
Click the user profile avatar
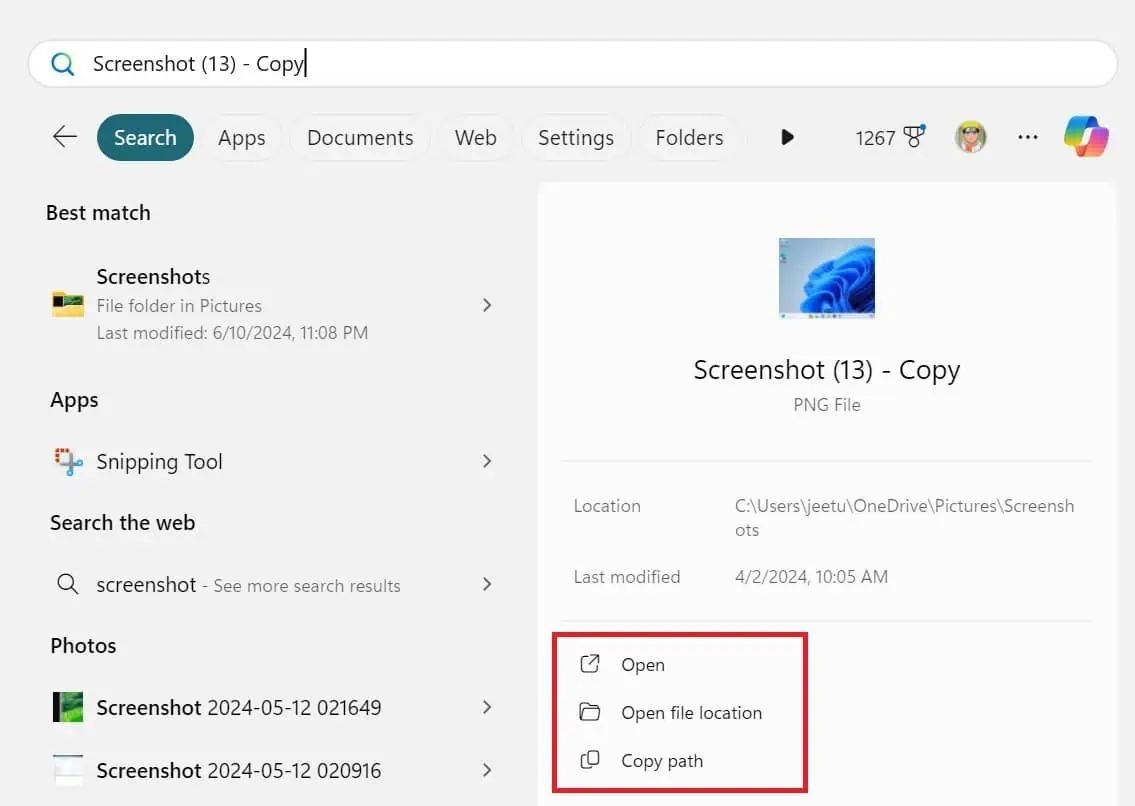pyautogui.click(x=970, y=137)
